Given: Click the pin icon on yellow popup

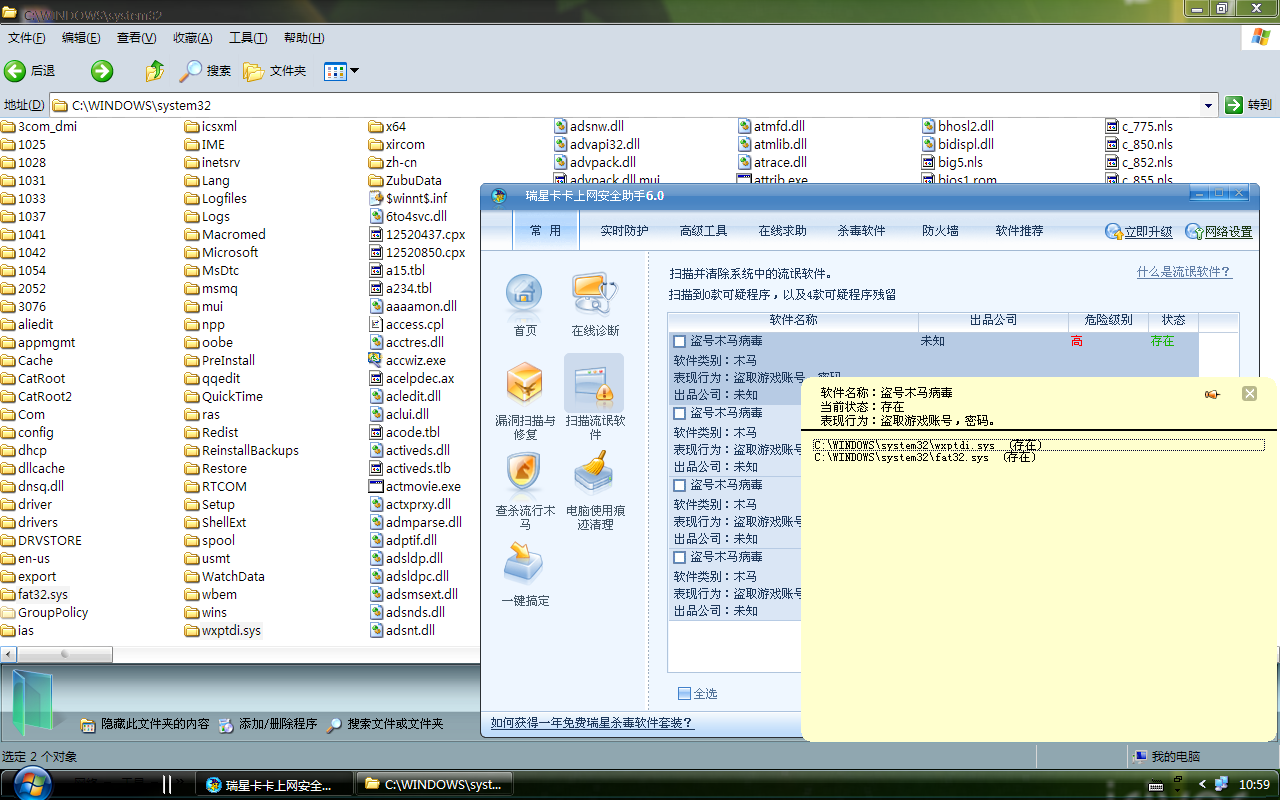Looking at the screenshot, I should pyautogui.click(x=1212, y=394).
